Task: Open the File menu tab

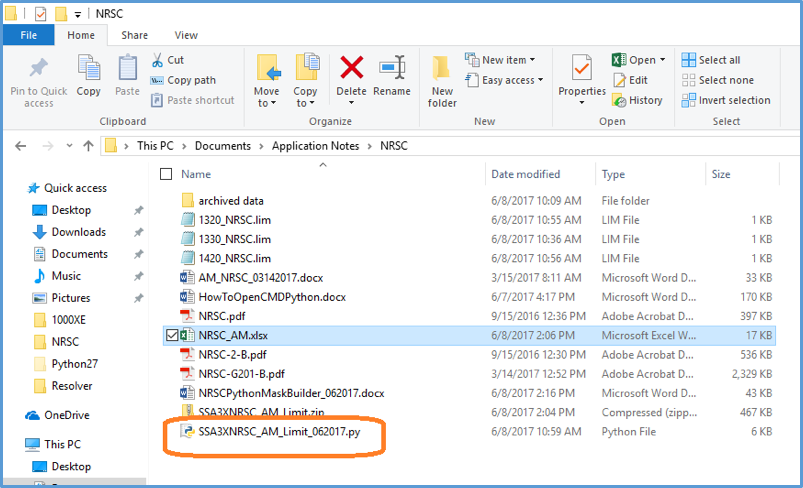Action: click(28, 35)
